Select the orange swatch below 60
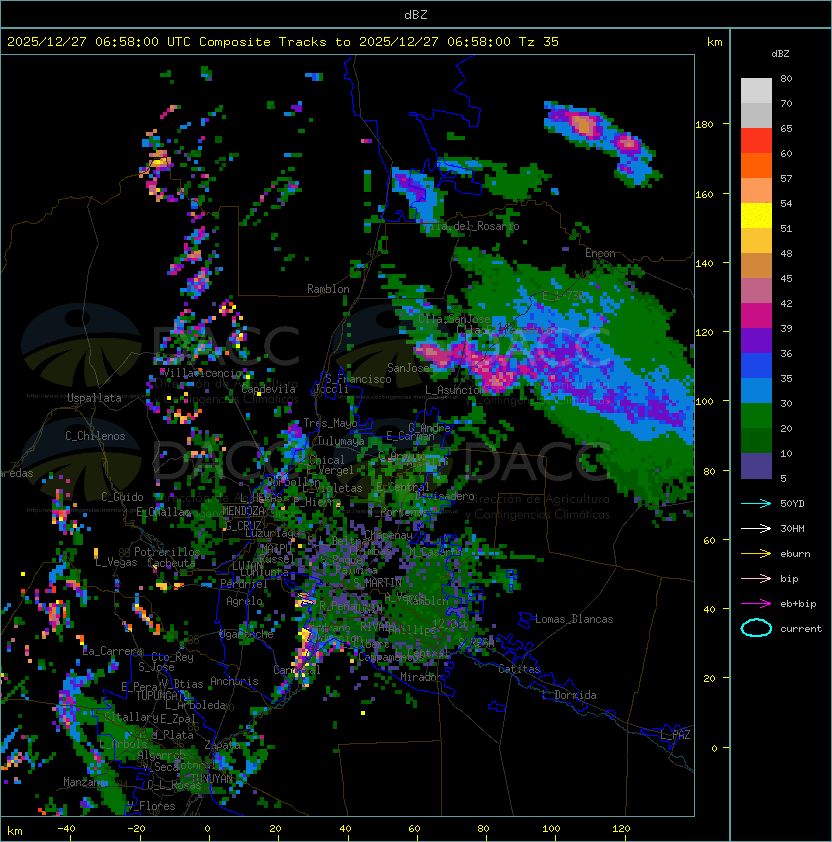 756,165
